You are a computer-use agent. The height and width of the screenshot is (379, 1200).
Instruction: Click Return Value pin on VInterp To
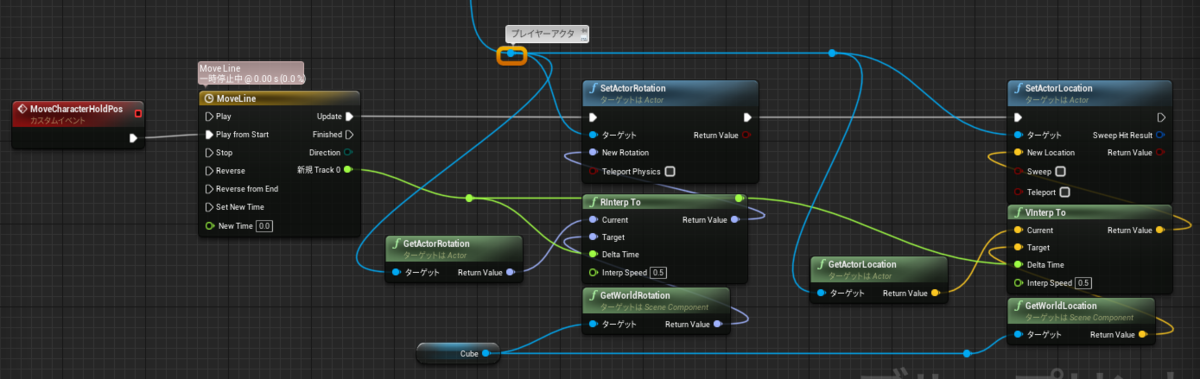(x=1160, y=230)
